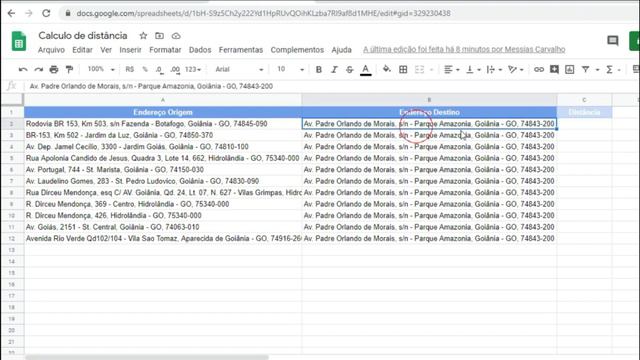640x360 pixels.
Task: Click the redo arrow icon
Action: [x=38, y=69]
